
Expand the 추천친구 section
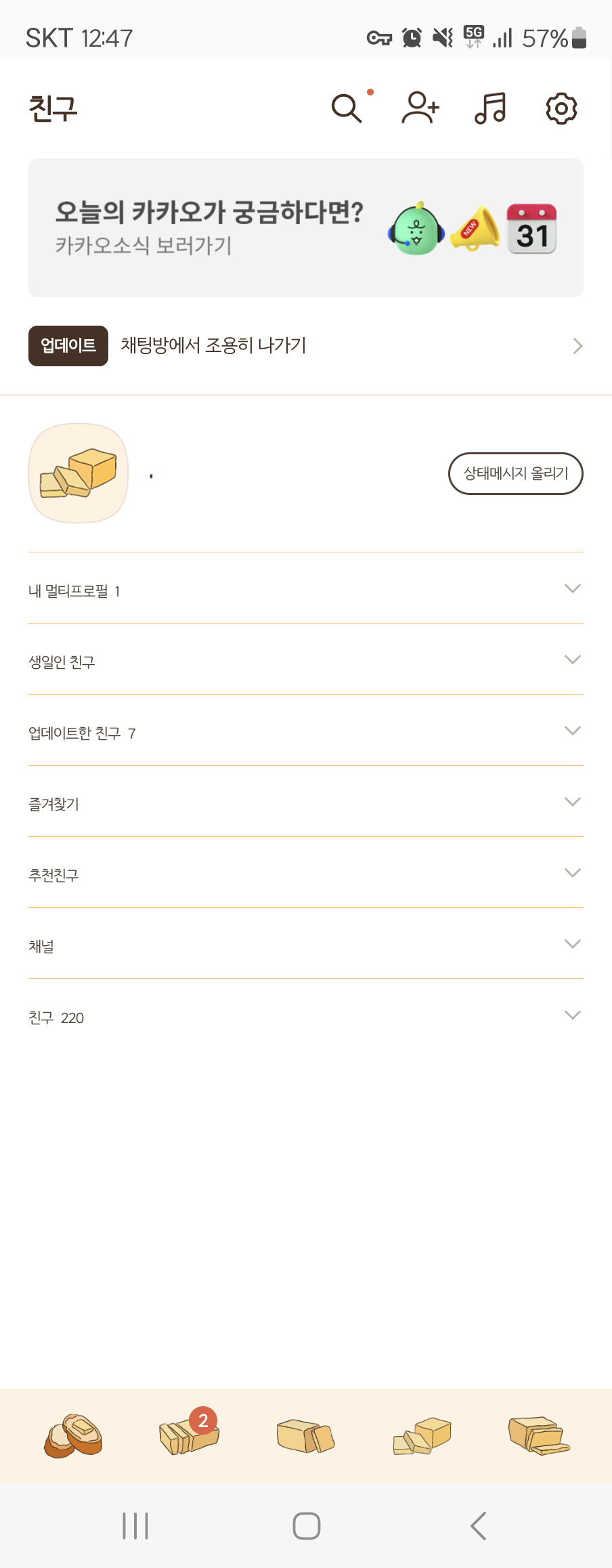(306, 873)
